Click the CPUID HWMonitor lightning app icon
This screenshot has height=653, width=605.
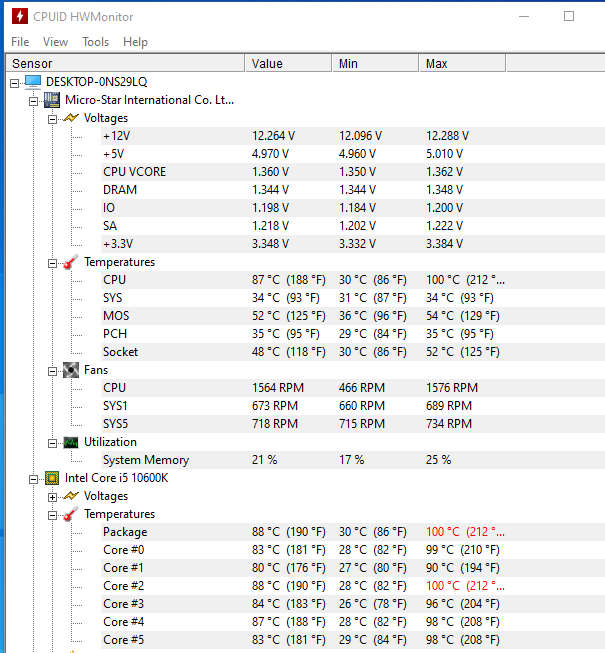(x=20, y=17)
